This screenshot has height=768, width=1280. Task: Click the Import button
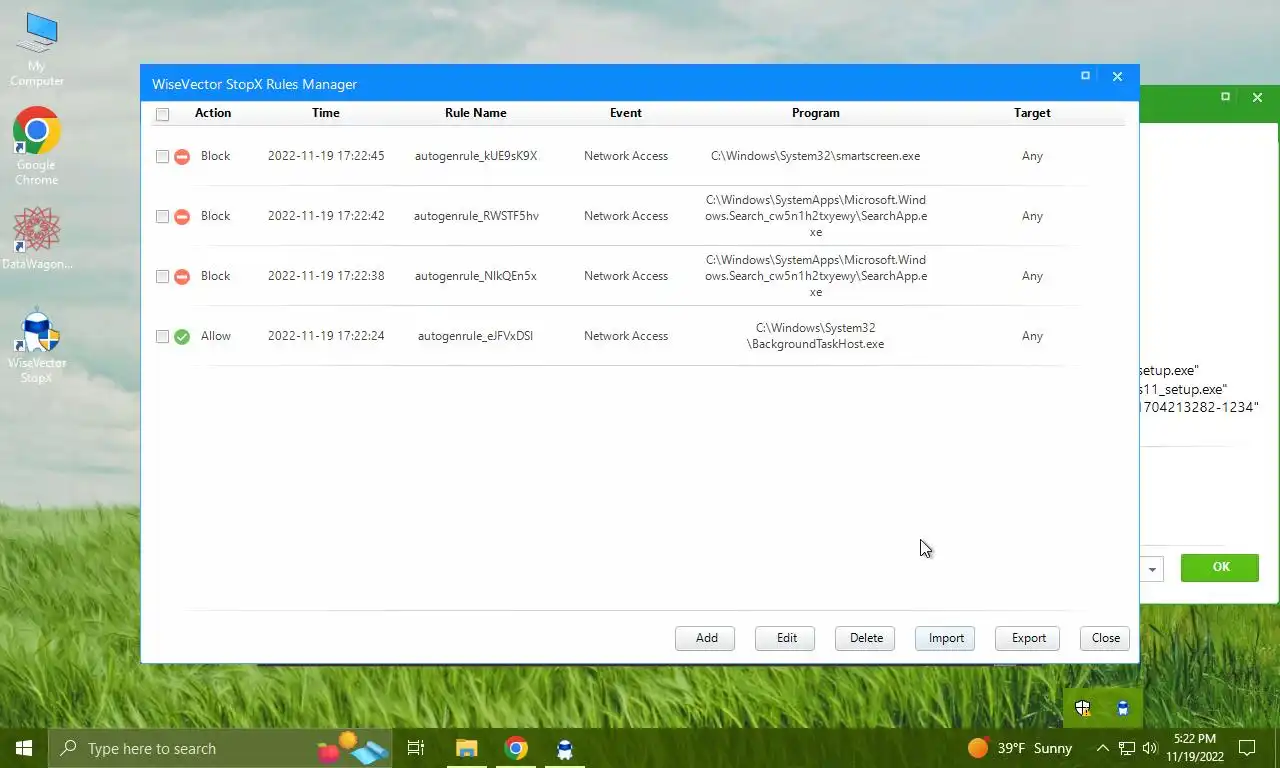tap(946, 638)
